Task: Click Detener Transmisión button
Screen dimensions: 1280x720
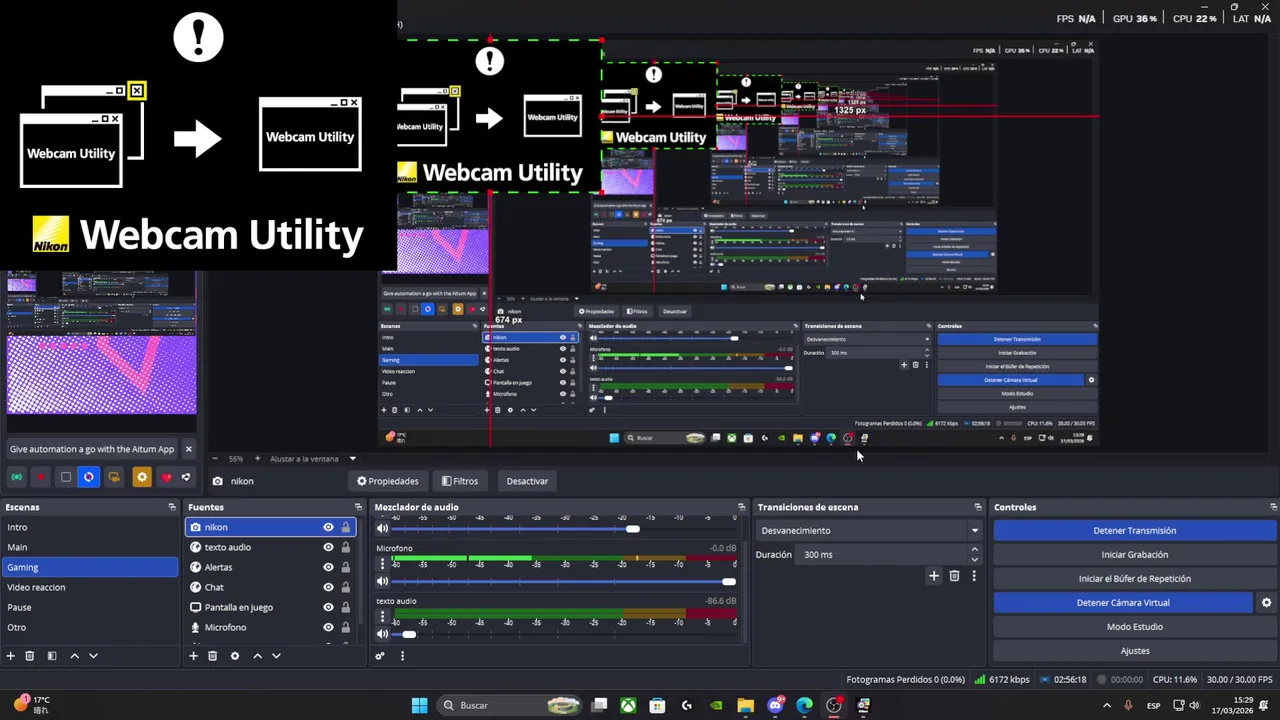Action: [1135, 531]
